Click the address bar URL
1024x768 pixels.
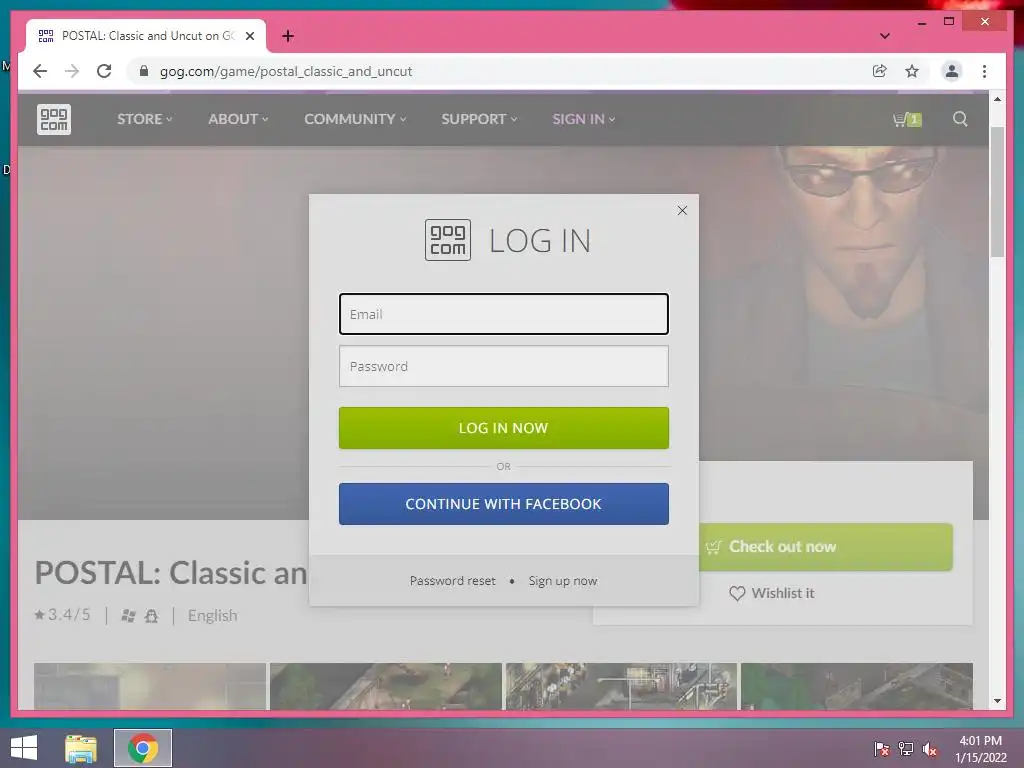click(x=286, y=71)
